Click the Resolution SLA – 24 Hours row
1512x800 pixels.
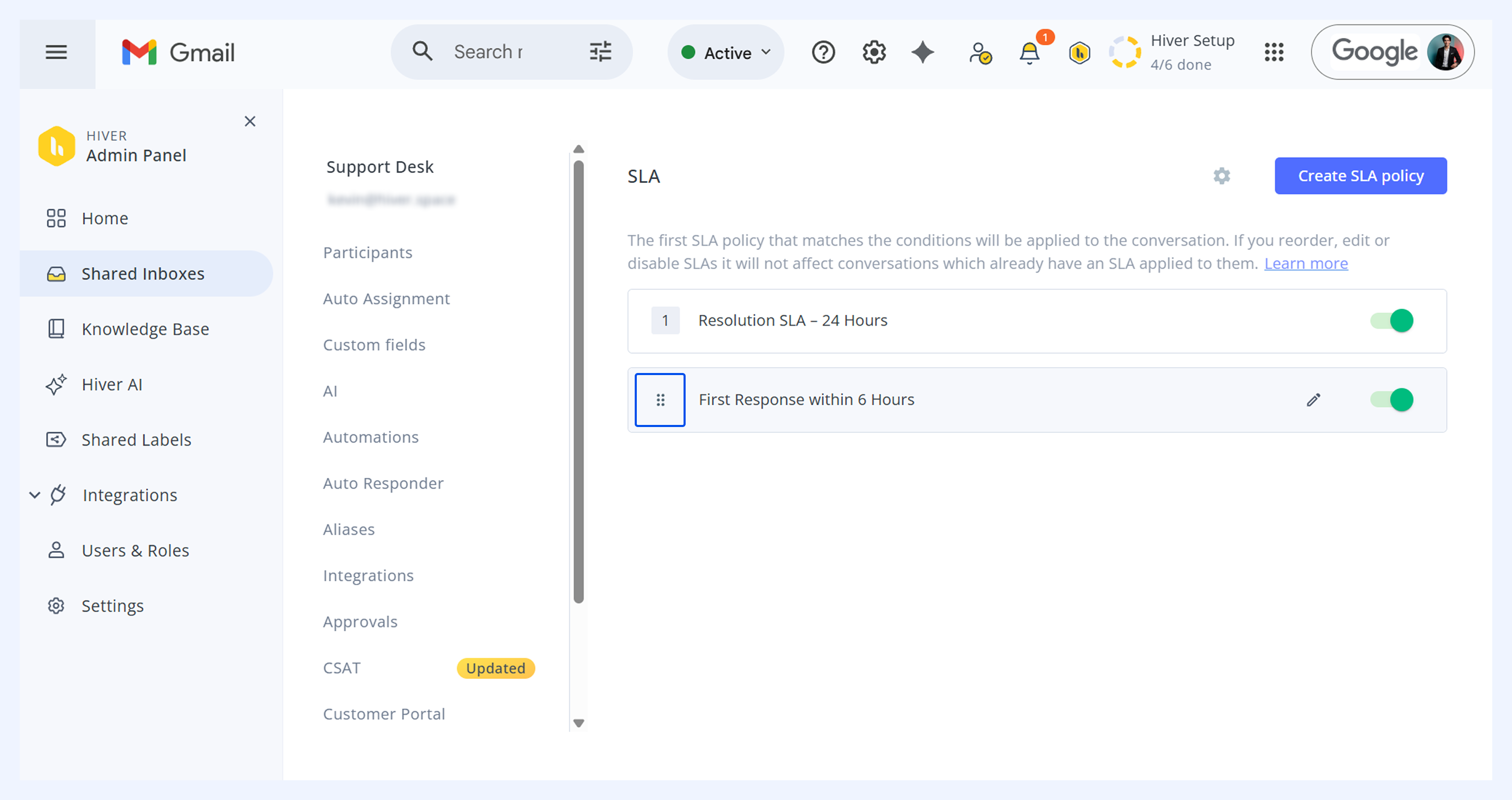pos(1037,321)
